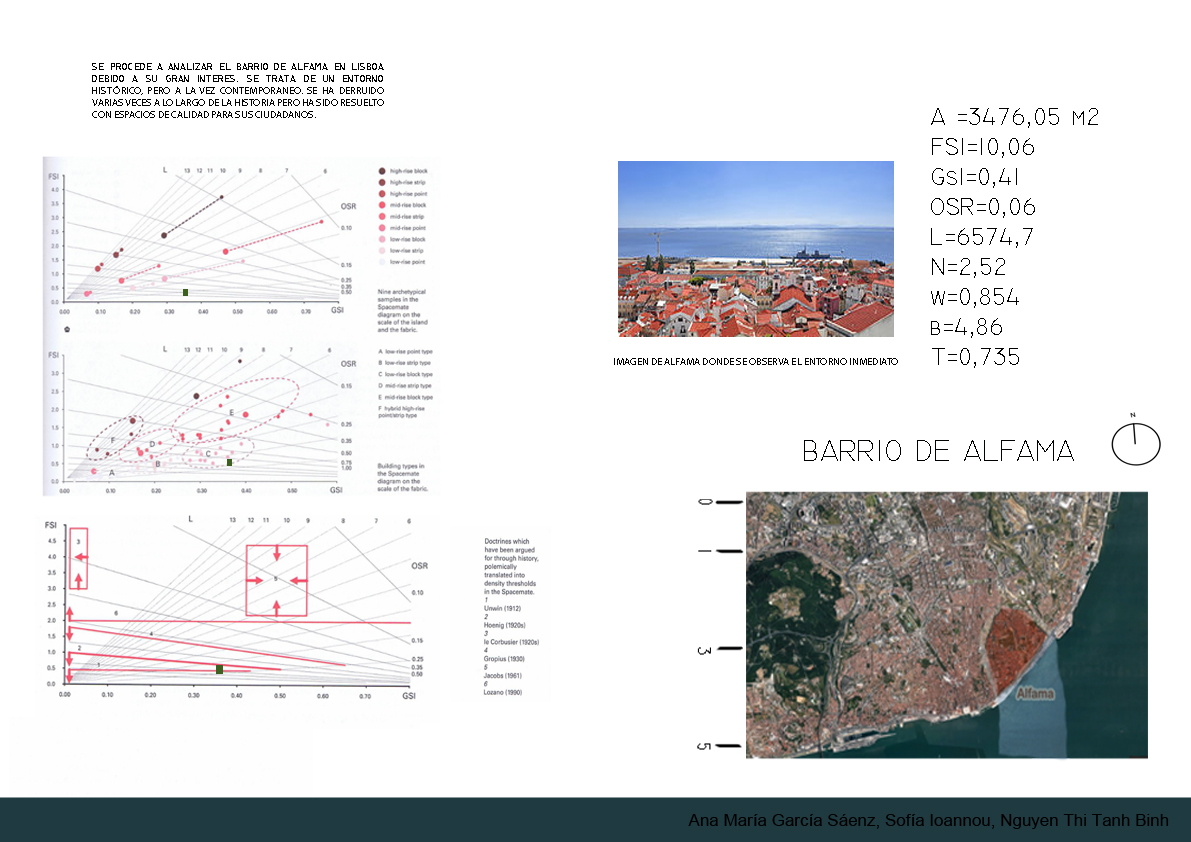Click the introductory Spanish paragraph about Alfama
Image resolution: width=1191 pixels, height=842 pixels.
pyautogui.click(x=238, y=90)
